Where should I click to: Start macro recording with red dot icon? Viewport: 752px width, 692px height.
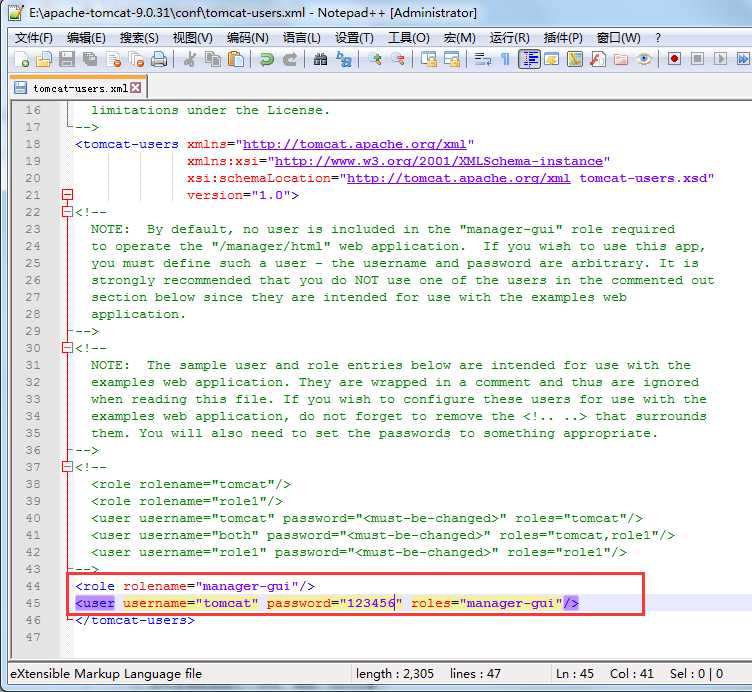(x=674, y=59)
